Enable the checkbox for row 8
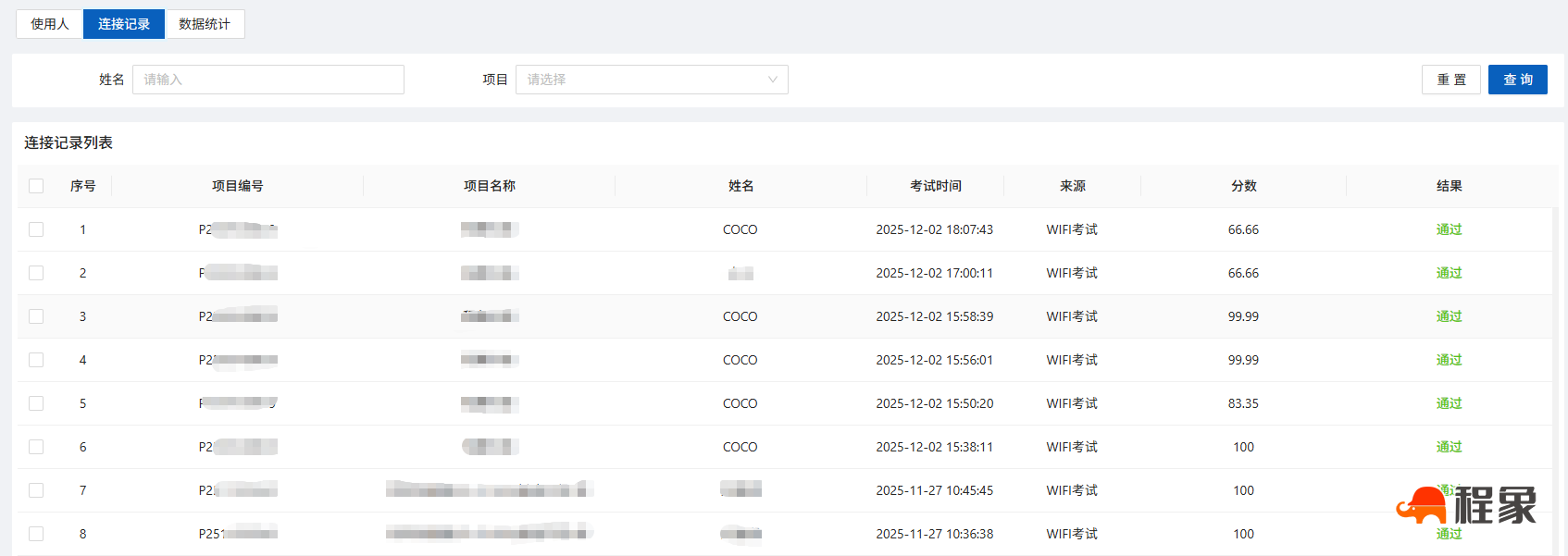Screen dimensions: 1568x556 [36, 534]
